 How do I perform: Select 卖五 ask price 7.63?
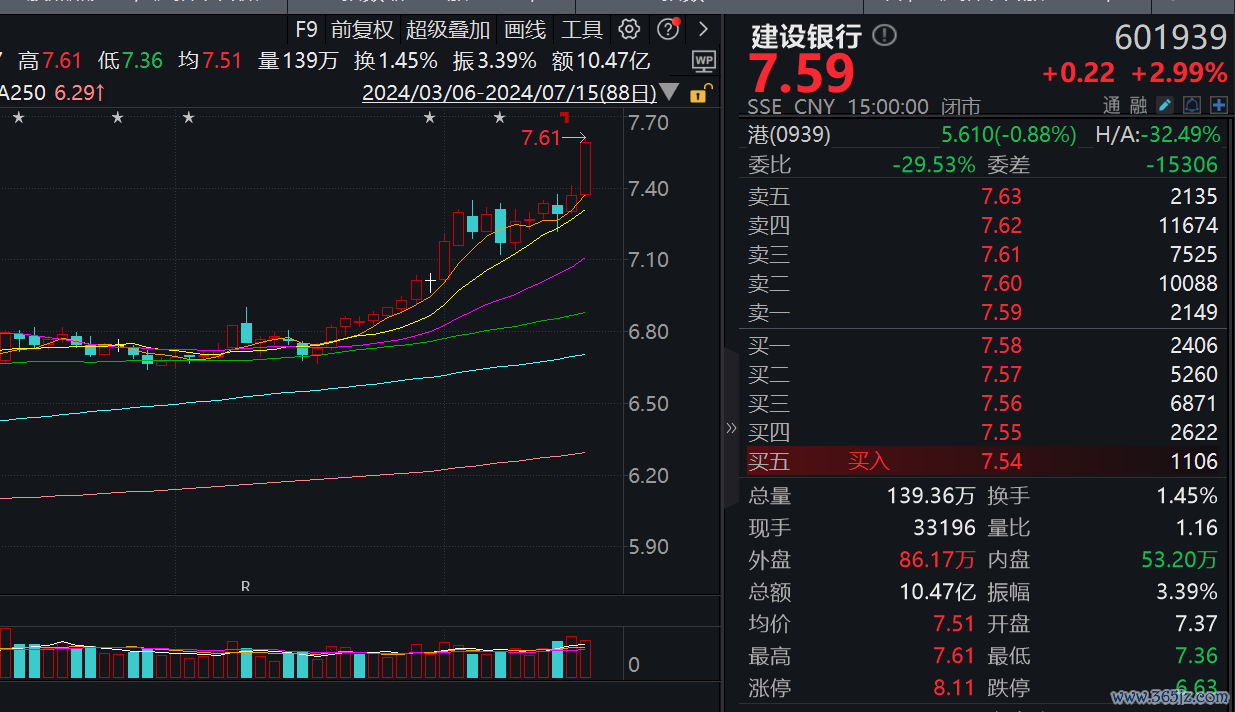point(1001,196)
